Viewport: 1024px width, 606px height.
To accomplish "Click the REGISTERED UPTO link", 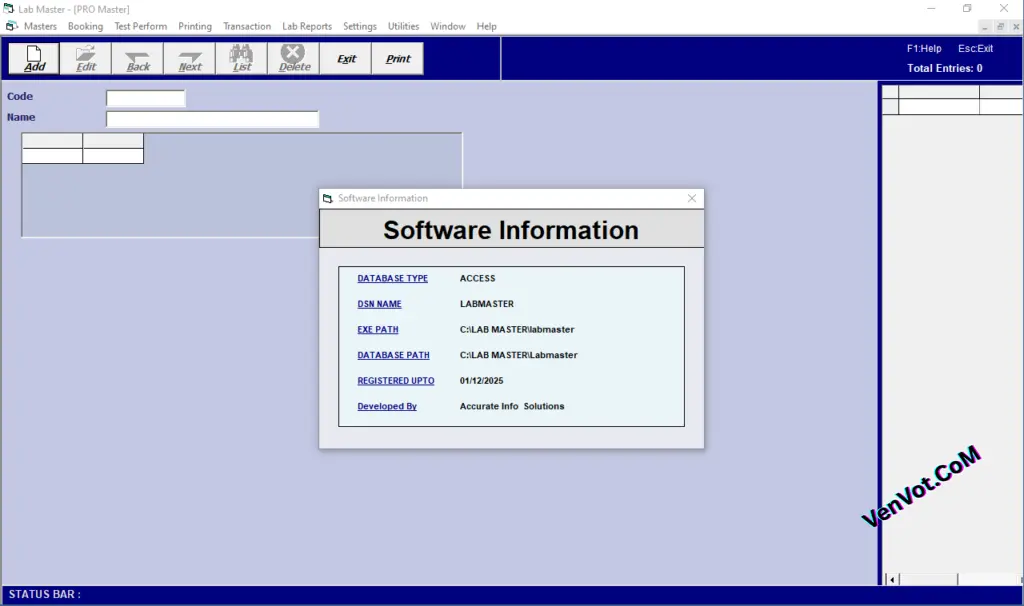I will coord(396,380).
